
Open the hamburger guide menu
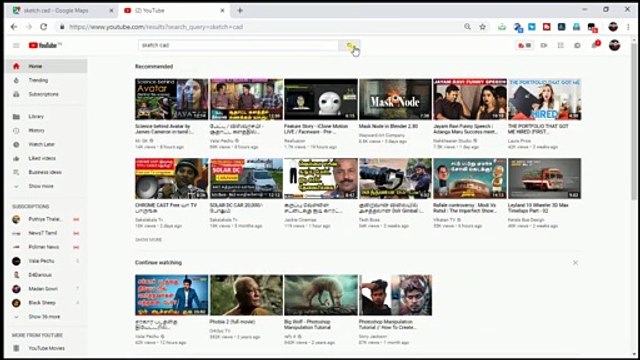[16, 45]
